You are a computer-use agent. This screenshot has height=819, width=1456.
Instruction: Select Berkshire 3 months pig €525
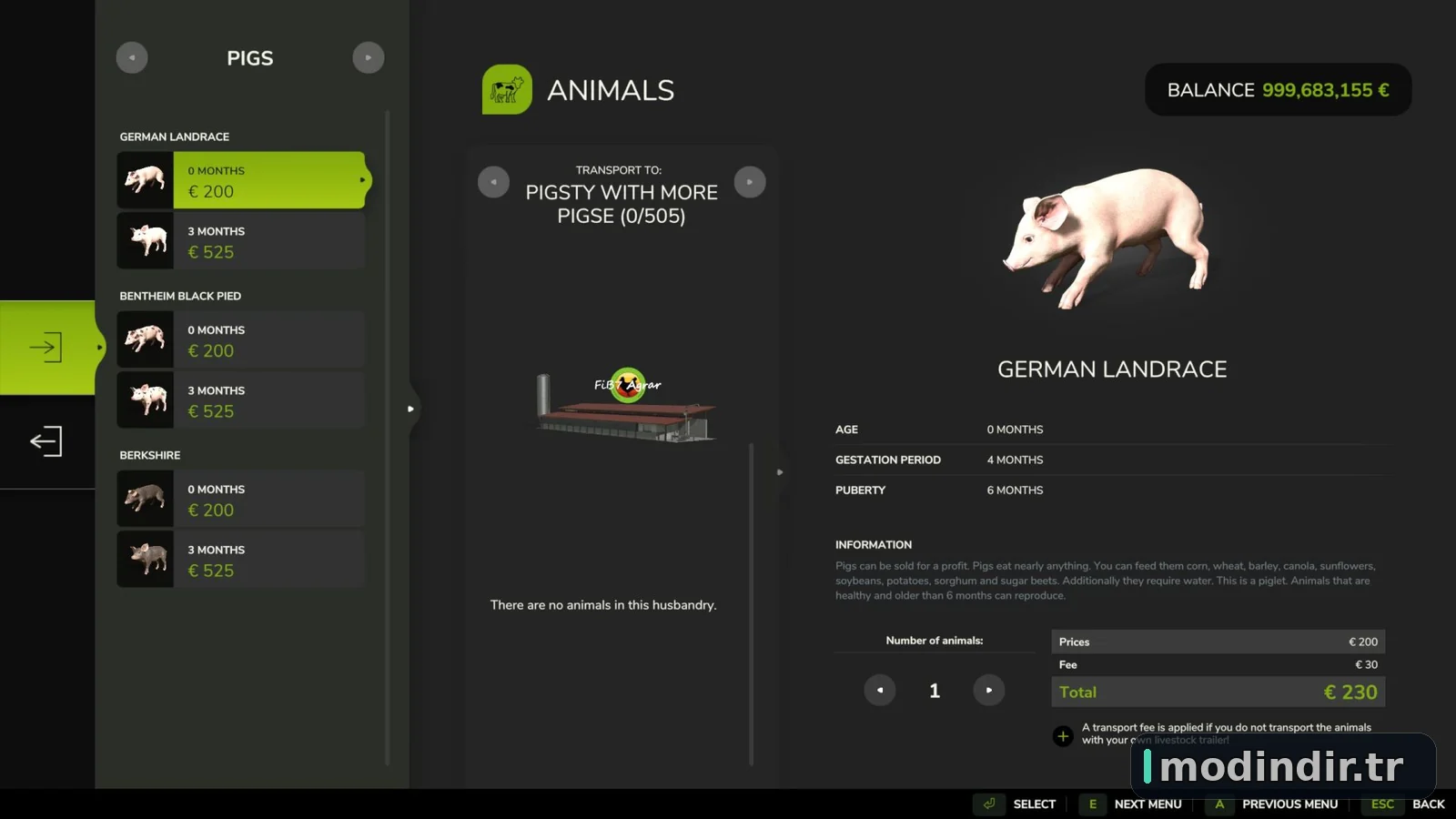(241, 560)
